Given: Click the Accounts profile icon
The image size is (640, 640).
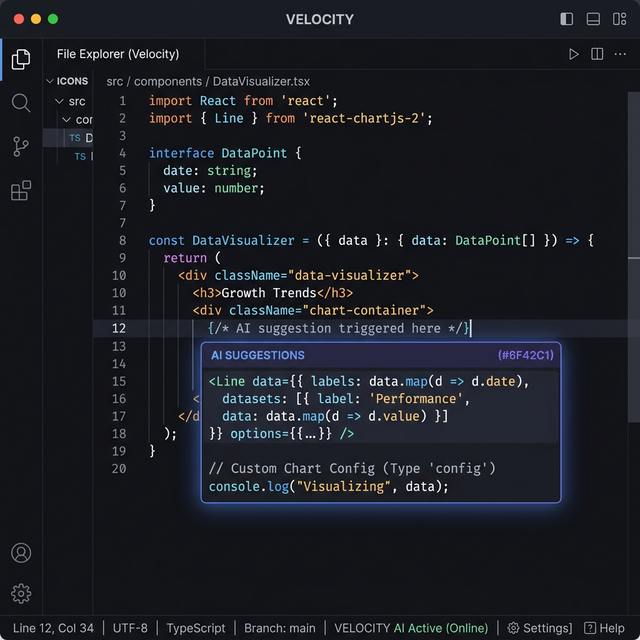Looking at the screenshot, I should 21,553.
